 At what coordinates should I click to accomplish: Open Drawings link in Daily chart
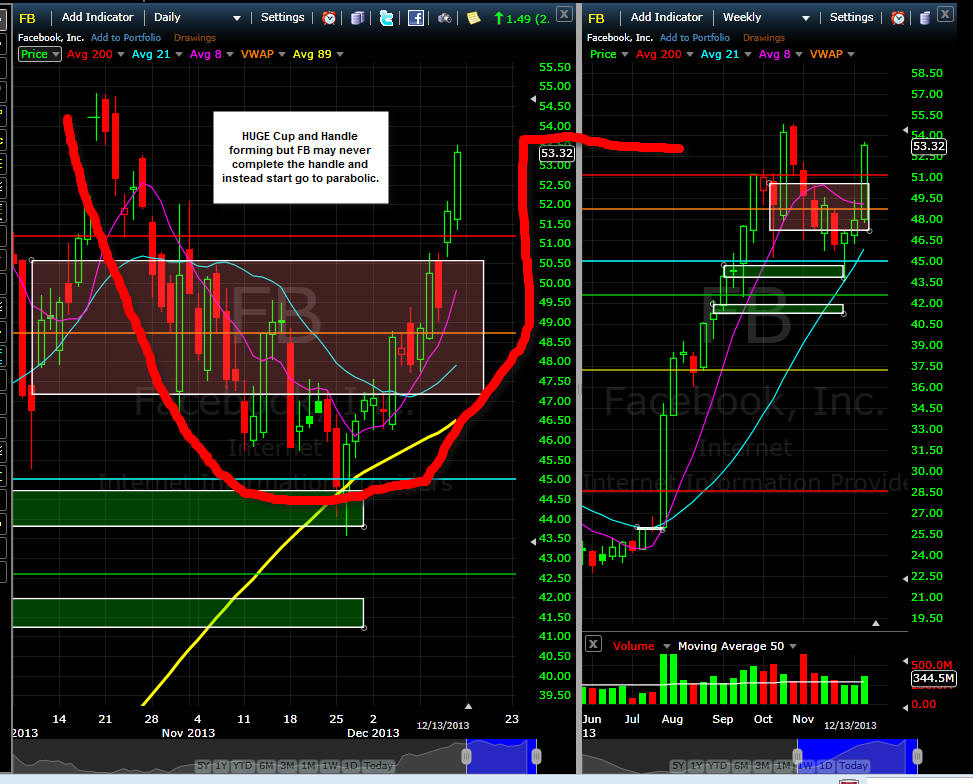click(x=195, y=38)
